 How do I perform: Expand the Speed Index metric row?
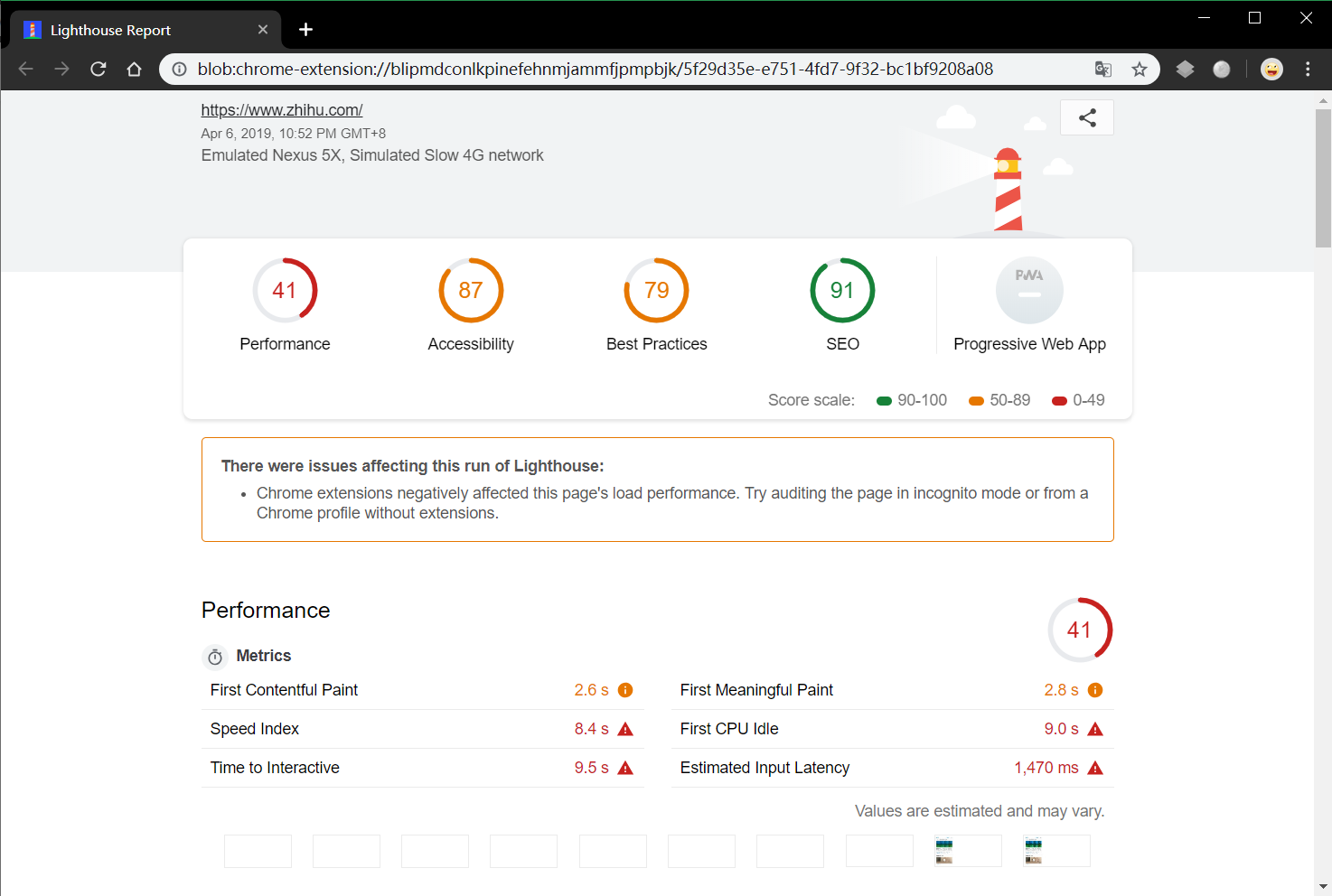(423, 729)
